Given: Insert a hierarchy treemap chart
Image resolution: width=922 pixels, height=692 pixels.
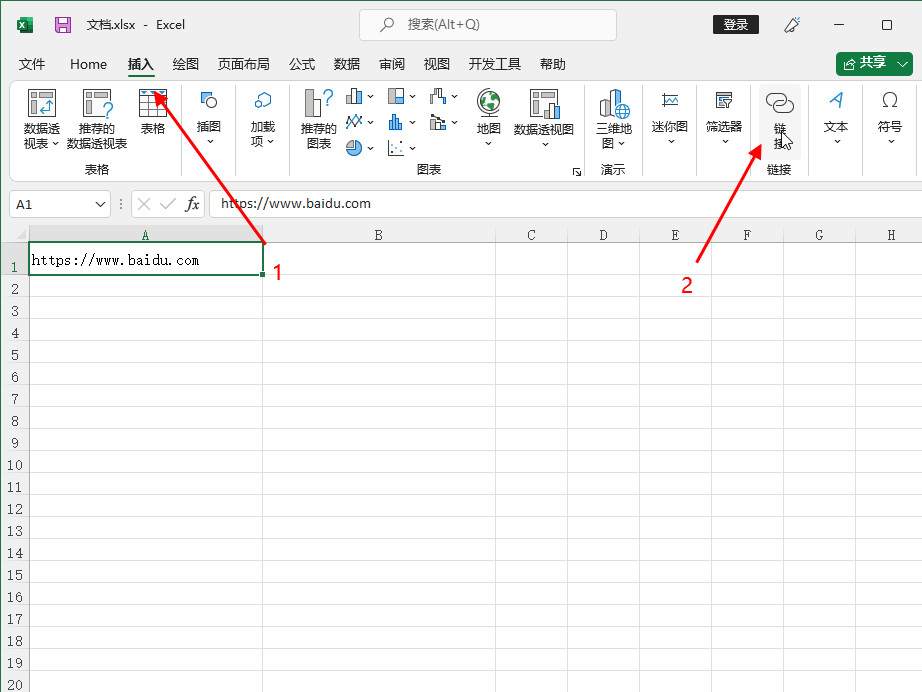Looking at the screenshot, I should [396, 96].
